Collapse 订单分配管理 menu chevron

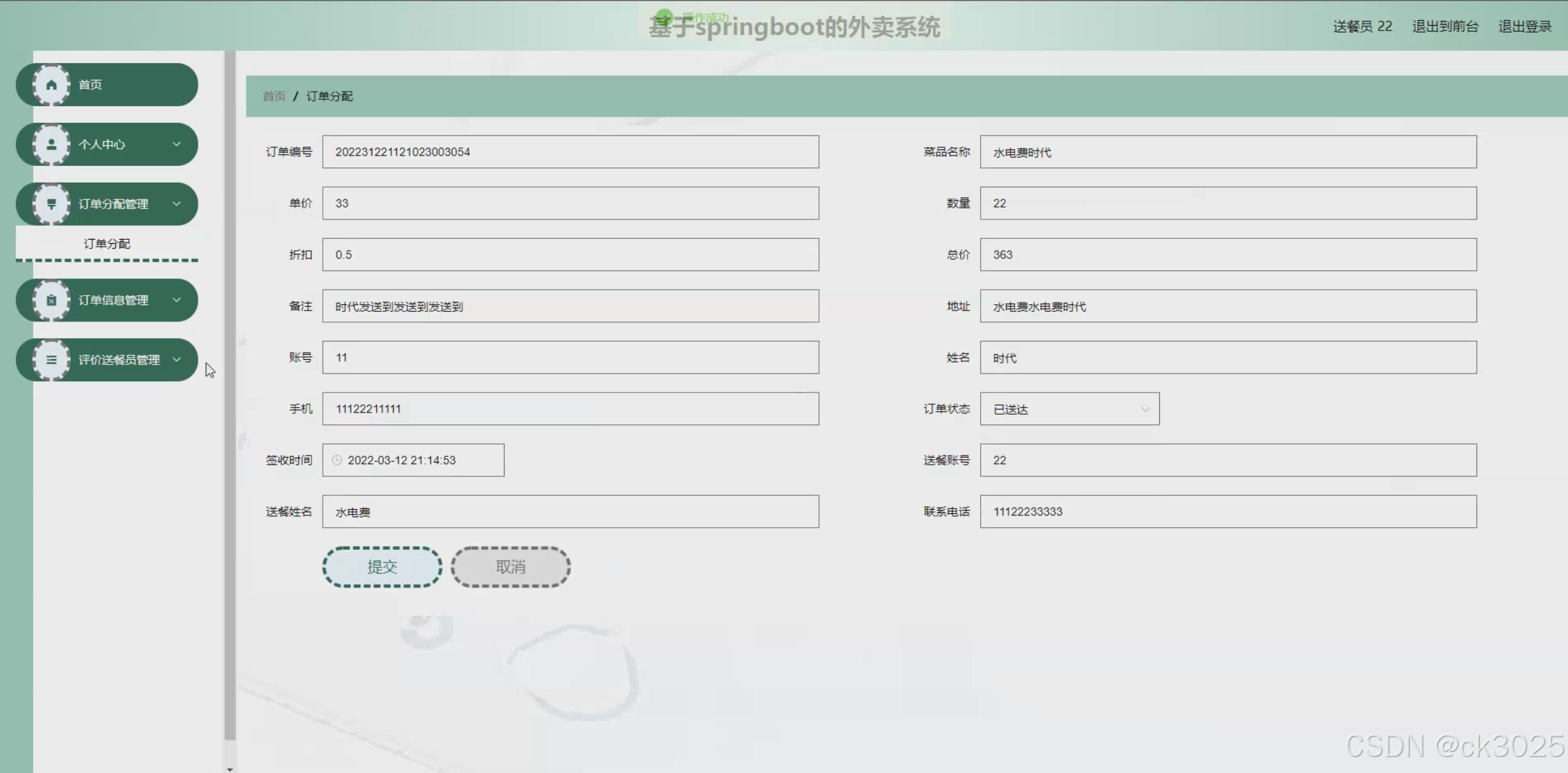(176, 204)
